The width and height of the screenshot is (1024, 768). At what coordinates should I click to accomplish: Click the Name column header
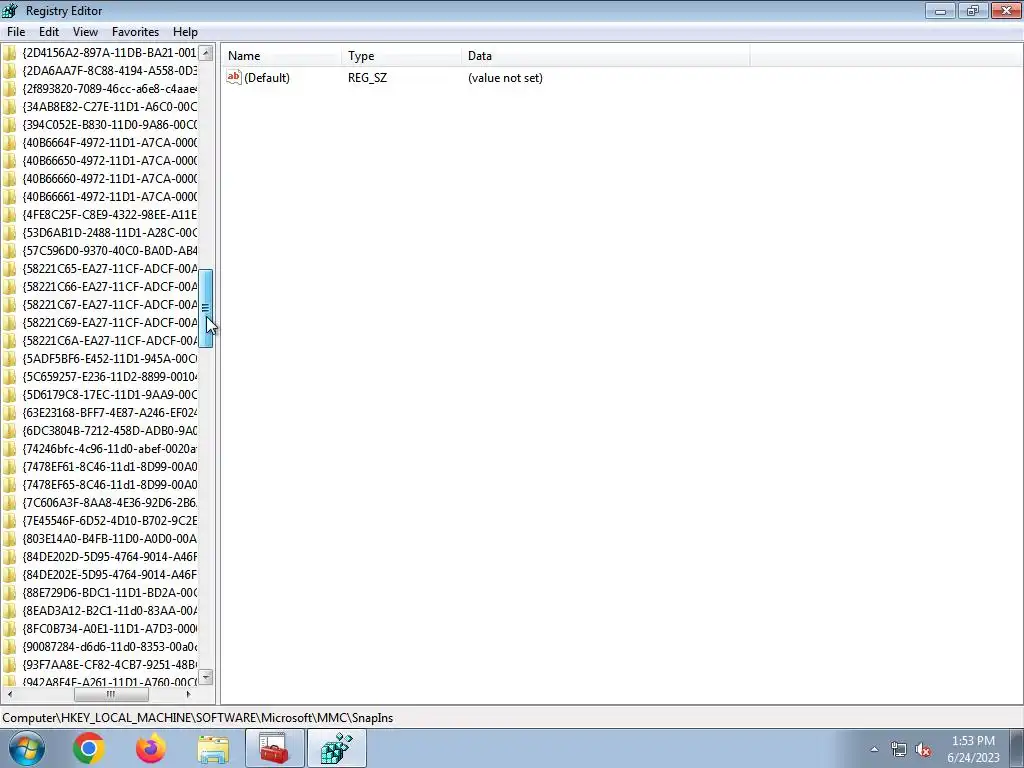(281, 56)
